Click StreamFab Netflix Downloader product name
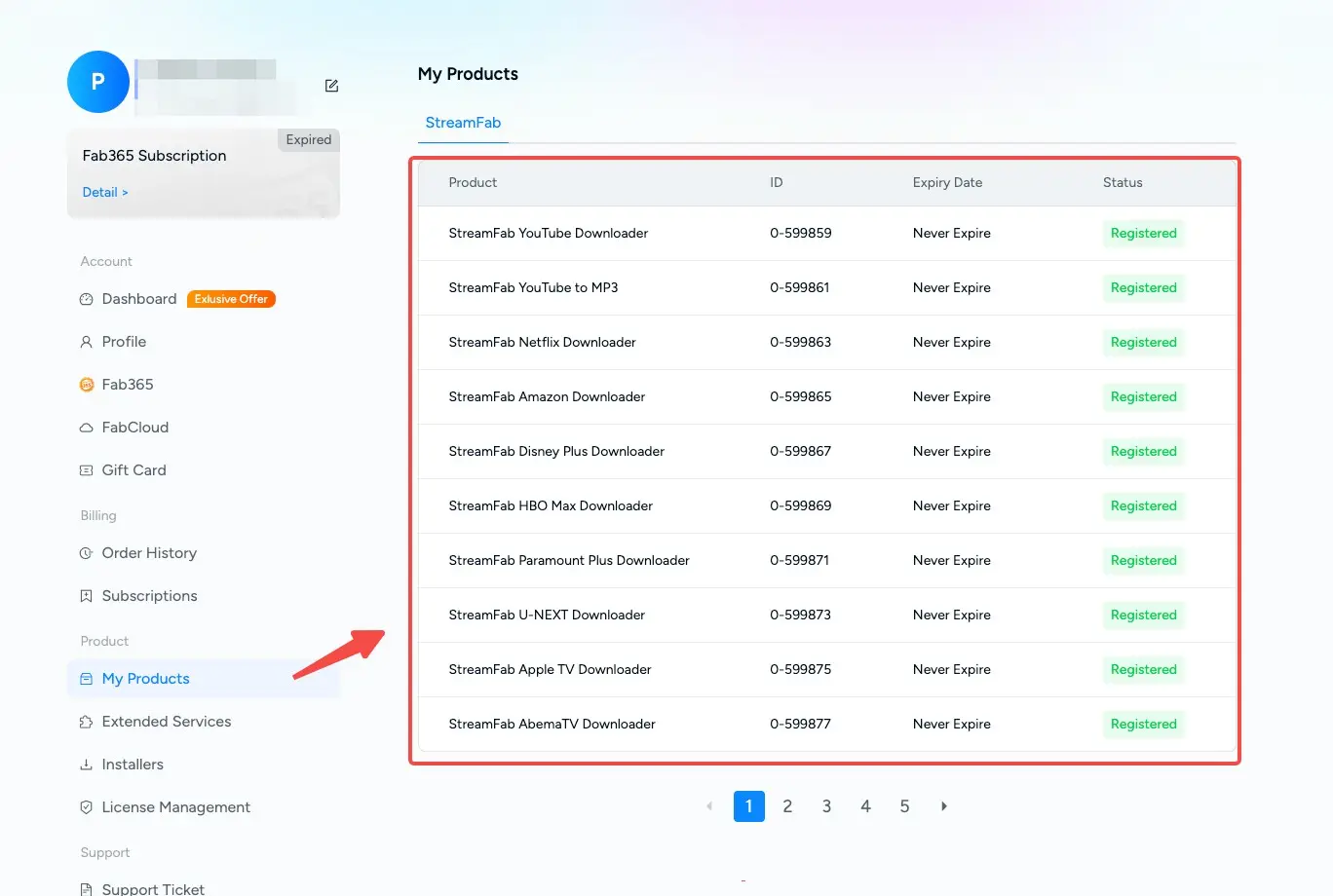 tap(543, 343)
